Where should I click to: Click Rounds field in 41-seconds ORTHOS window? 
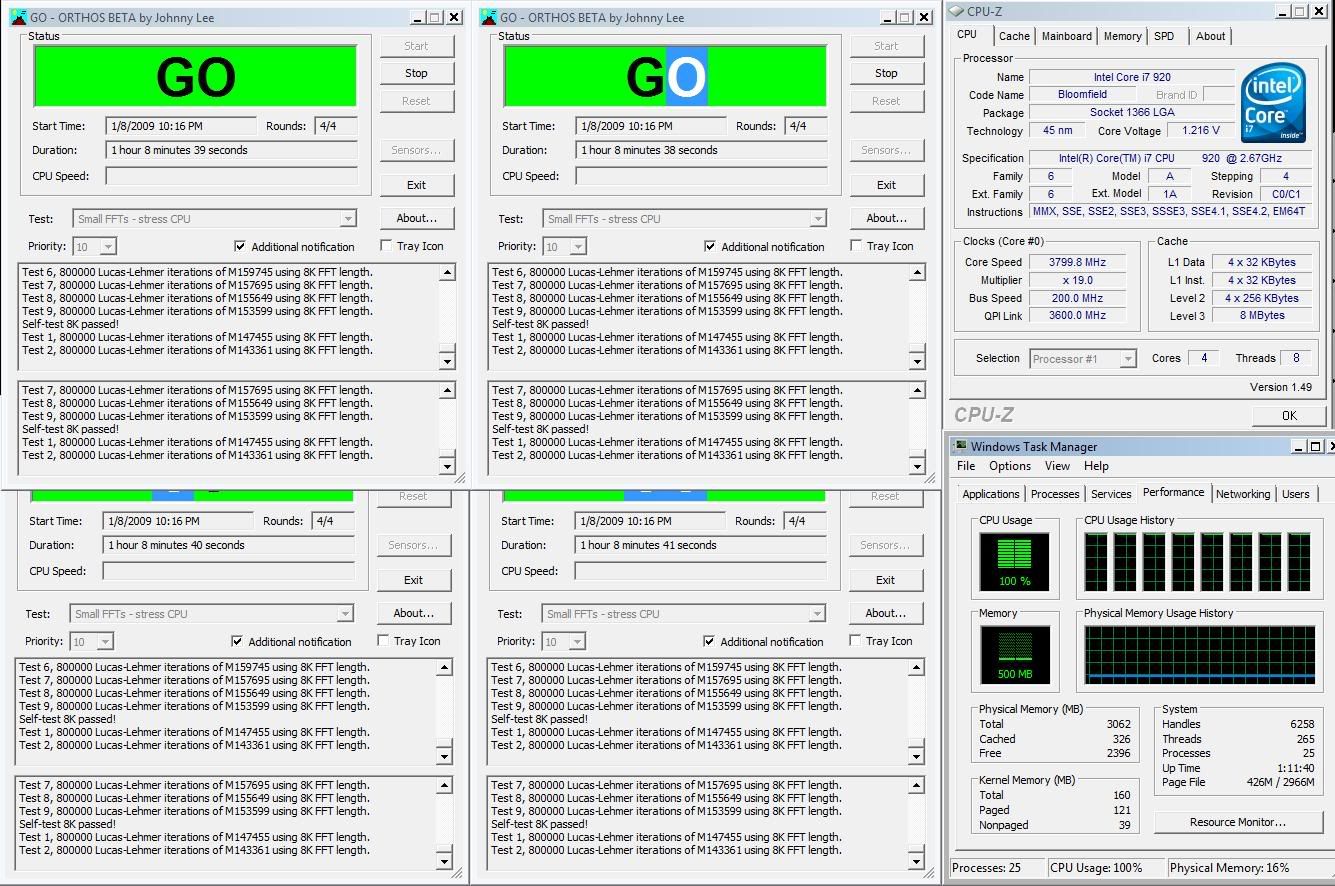click(805, 521)
